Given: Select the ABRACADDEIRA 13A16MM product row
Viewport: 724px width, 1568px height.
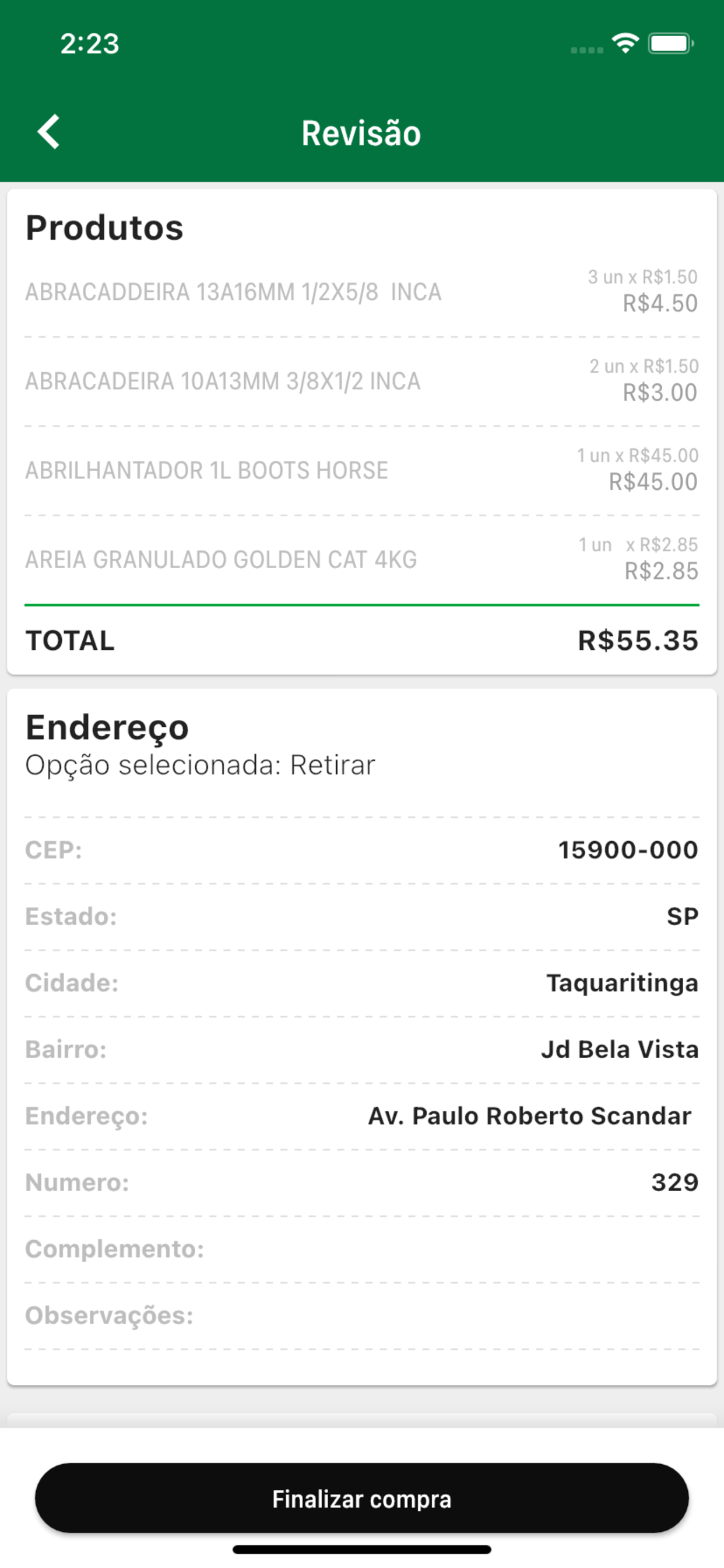Looking at the screenshot, I should click(361, 292).
